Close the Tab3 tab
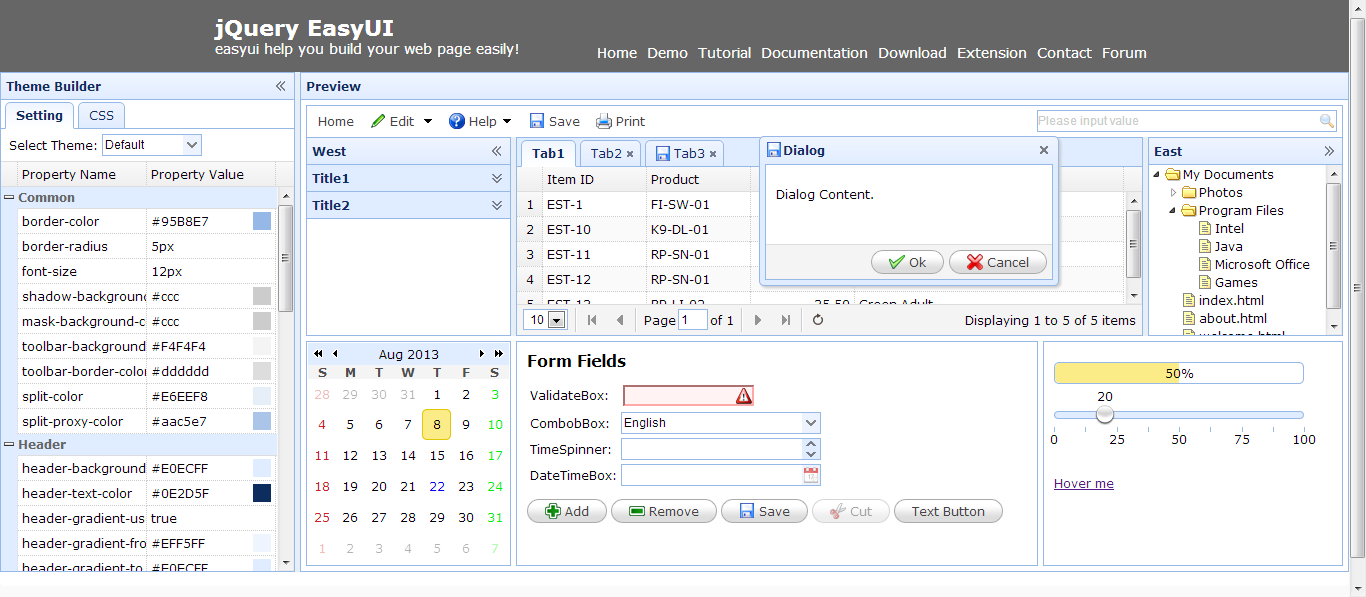Viewport: 1366px width, 597px height. tap(713, 154)
